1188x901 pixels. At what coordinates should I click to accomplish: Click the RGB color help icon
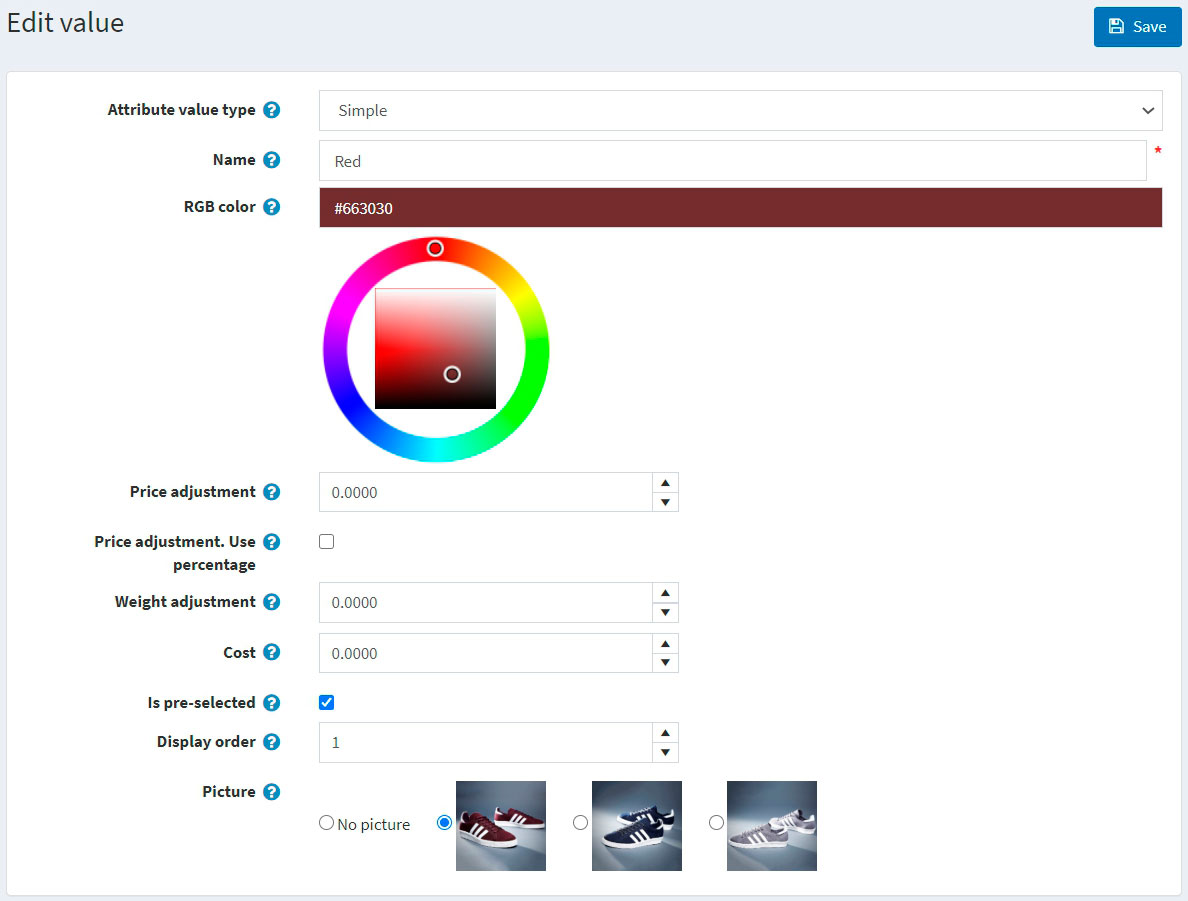pos(271,207)
